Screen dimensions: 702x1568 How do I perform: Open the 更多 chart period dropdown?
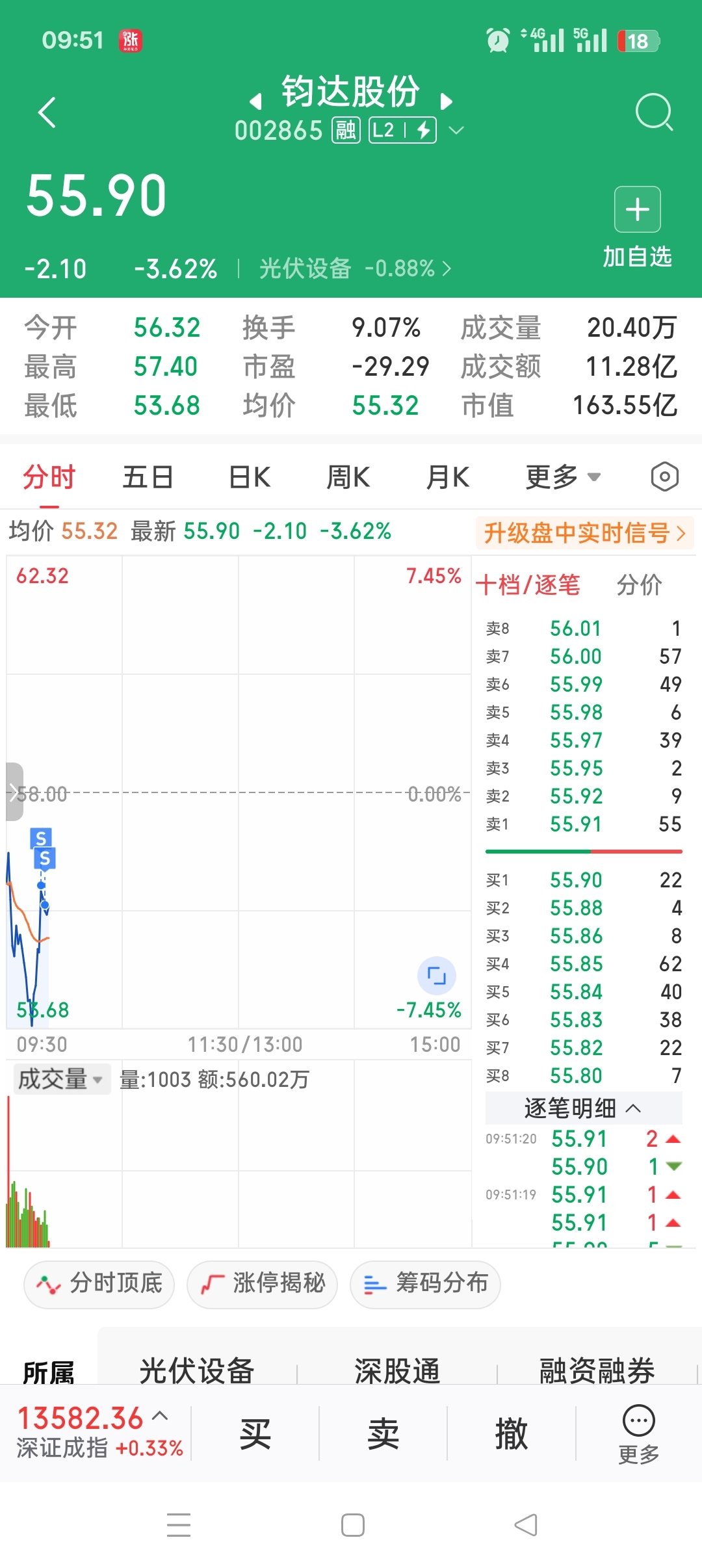(563, 478)
